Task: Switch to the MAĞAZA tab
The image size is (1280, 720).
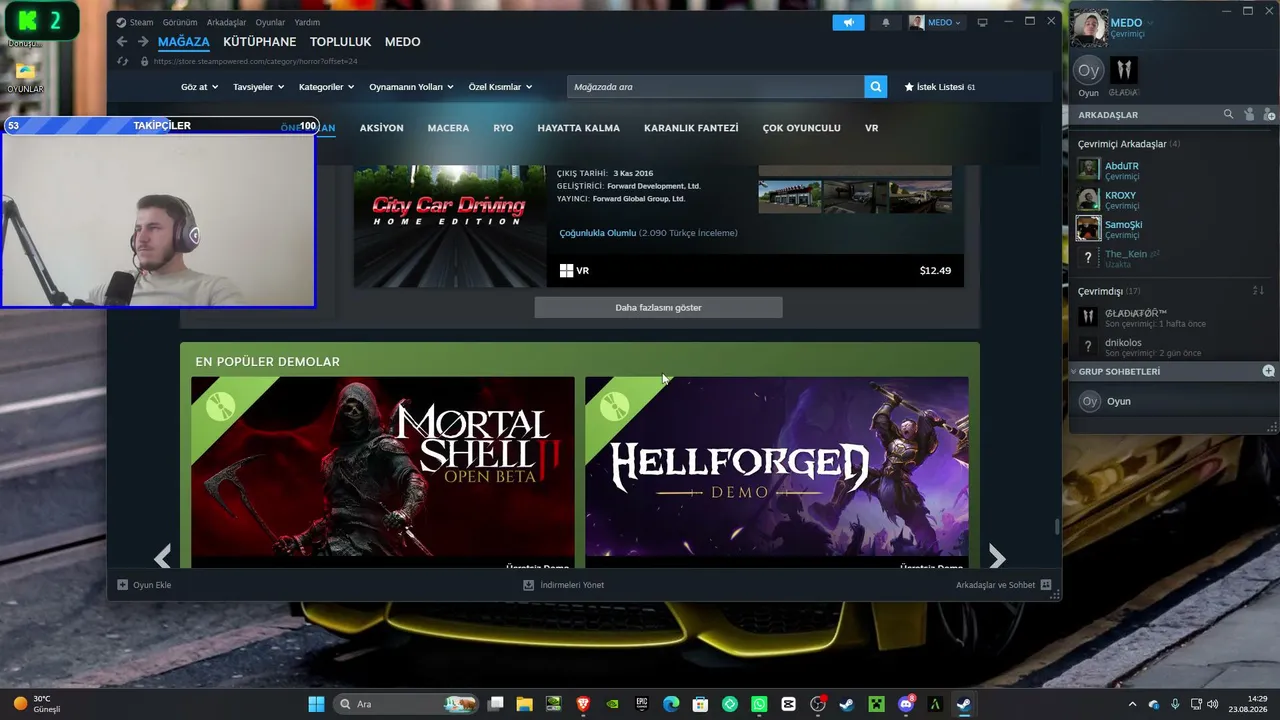Action: [184, 42]
